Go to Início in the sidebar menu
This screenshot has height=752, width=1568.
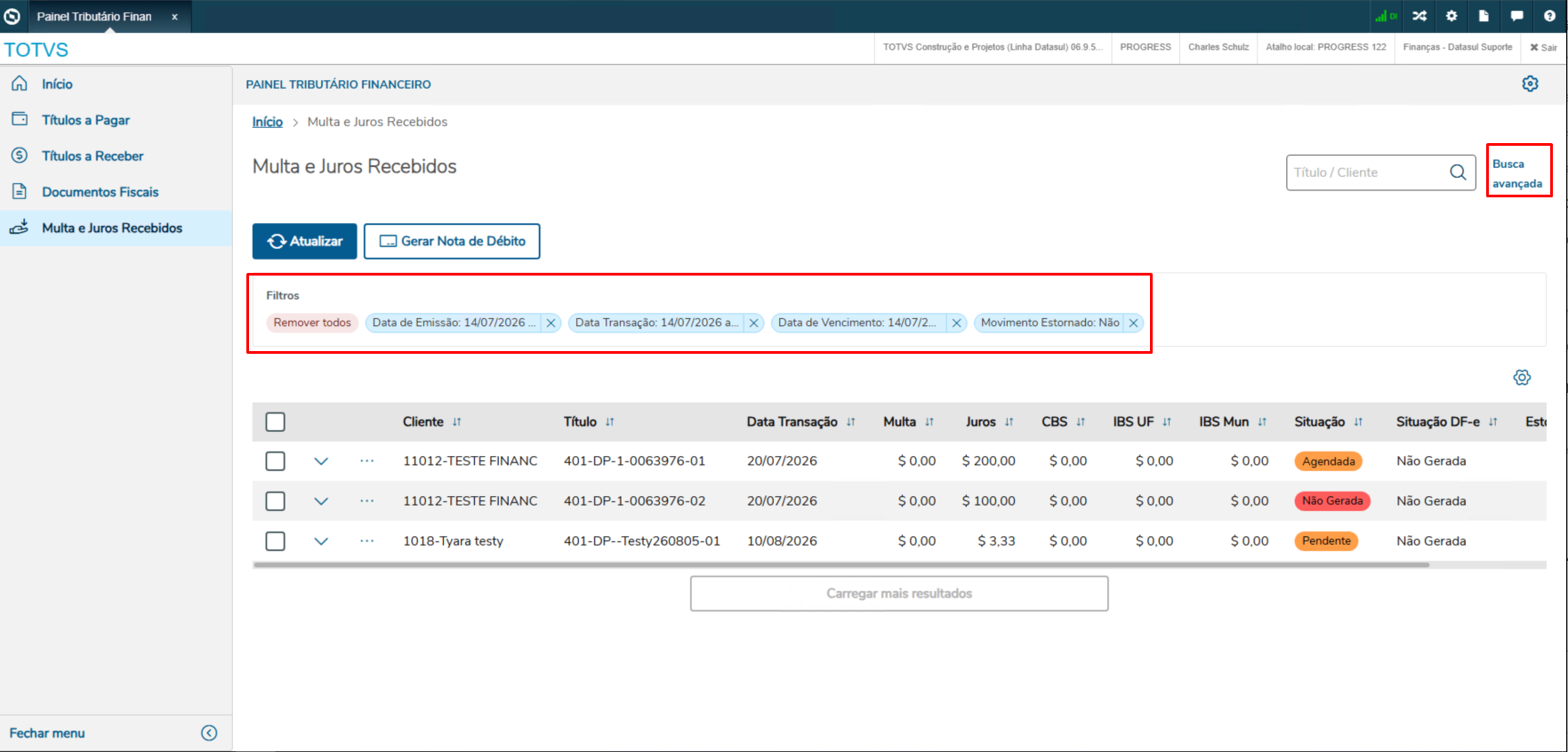(x=116, y=84)
